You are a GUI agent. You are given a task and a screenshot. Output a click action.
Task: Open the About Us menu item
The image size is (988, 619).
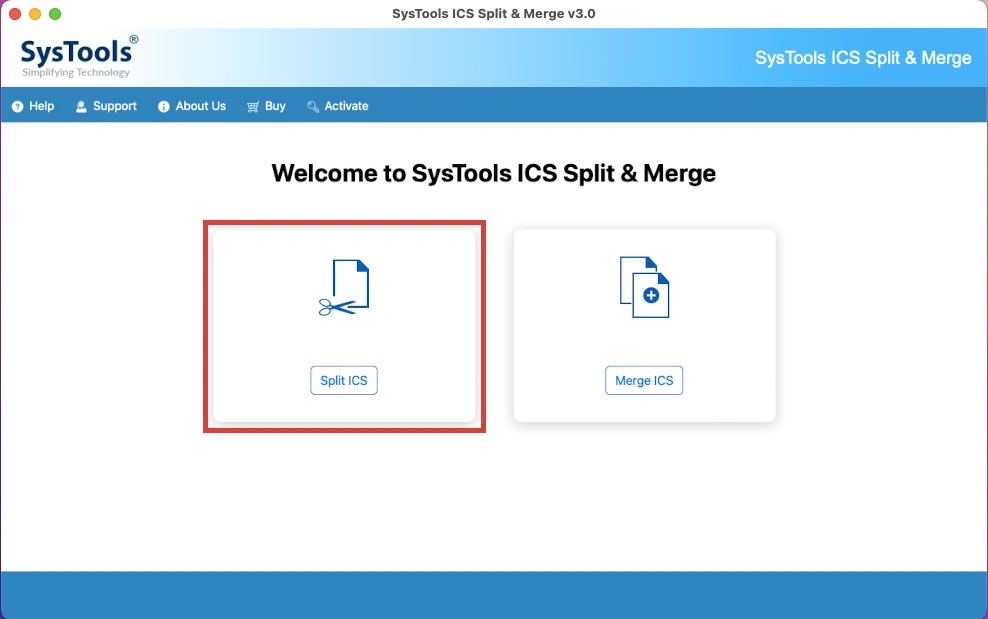(x=192, y=106)
